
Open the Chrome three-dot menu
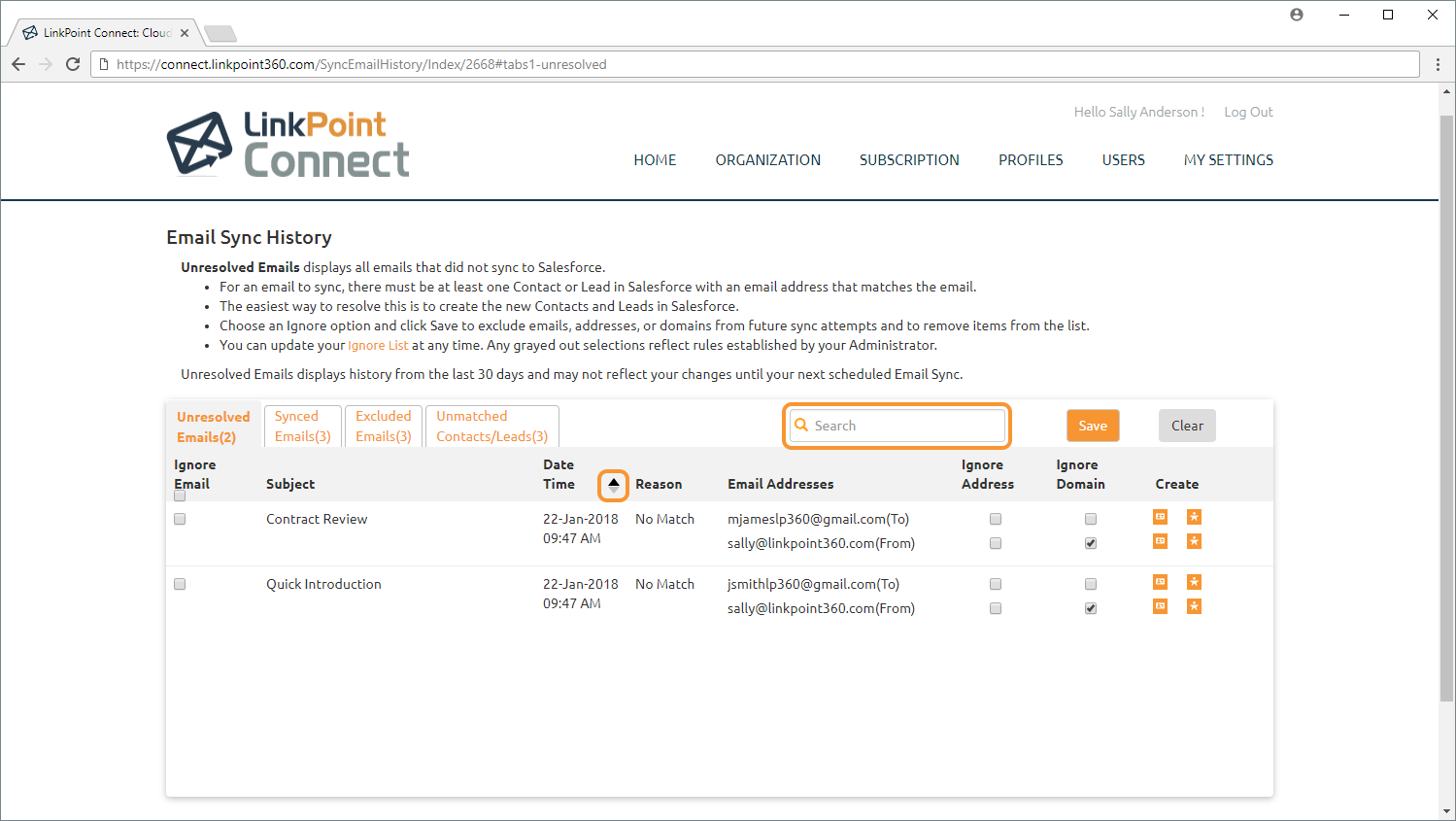(1439, 64)
